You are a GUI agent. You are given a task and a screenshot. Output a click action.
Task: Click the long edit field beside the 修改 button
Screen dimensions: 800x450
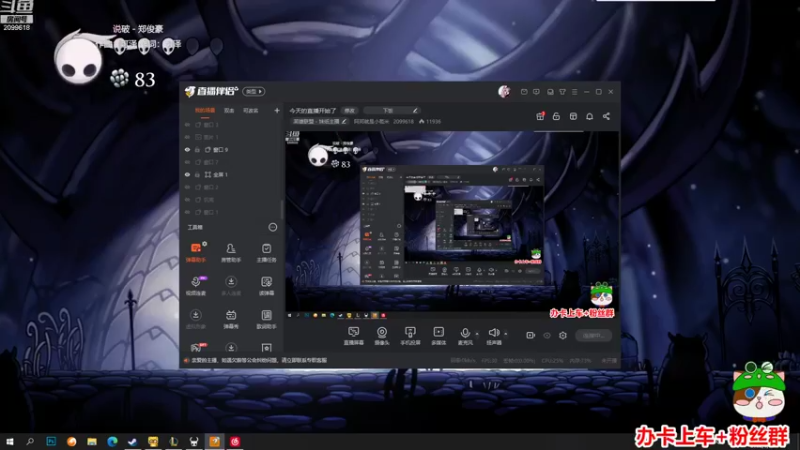pyautogui.click(x=391, y=110)
